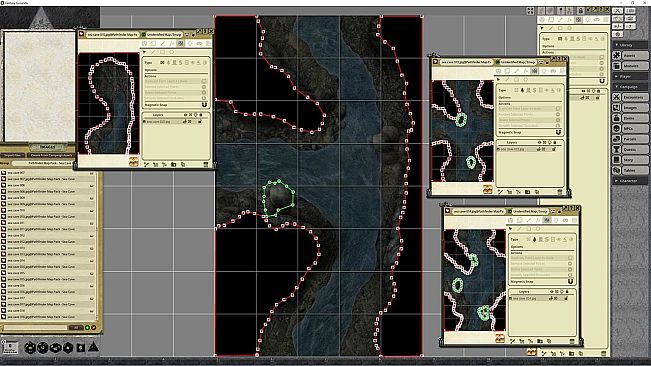
Task: Click the add layer icon at bottom of left map window
Action: (x=147, y=164)
